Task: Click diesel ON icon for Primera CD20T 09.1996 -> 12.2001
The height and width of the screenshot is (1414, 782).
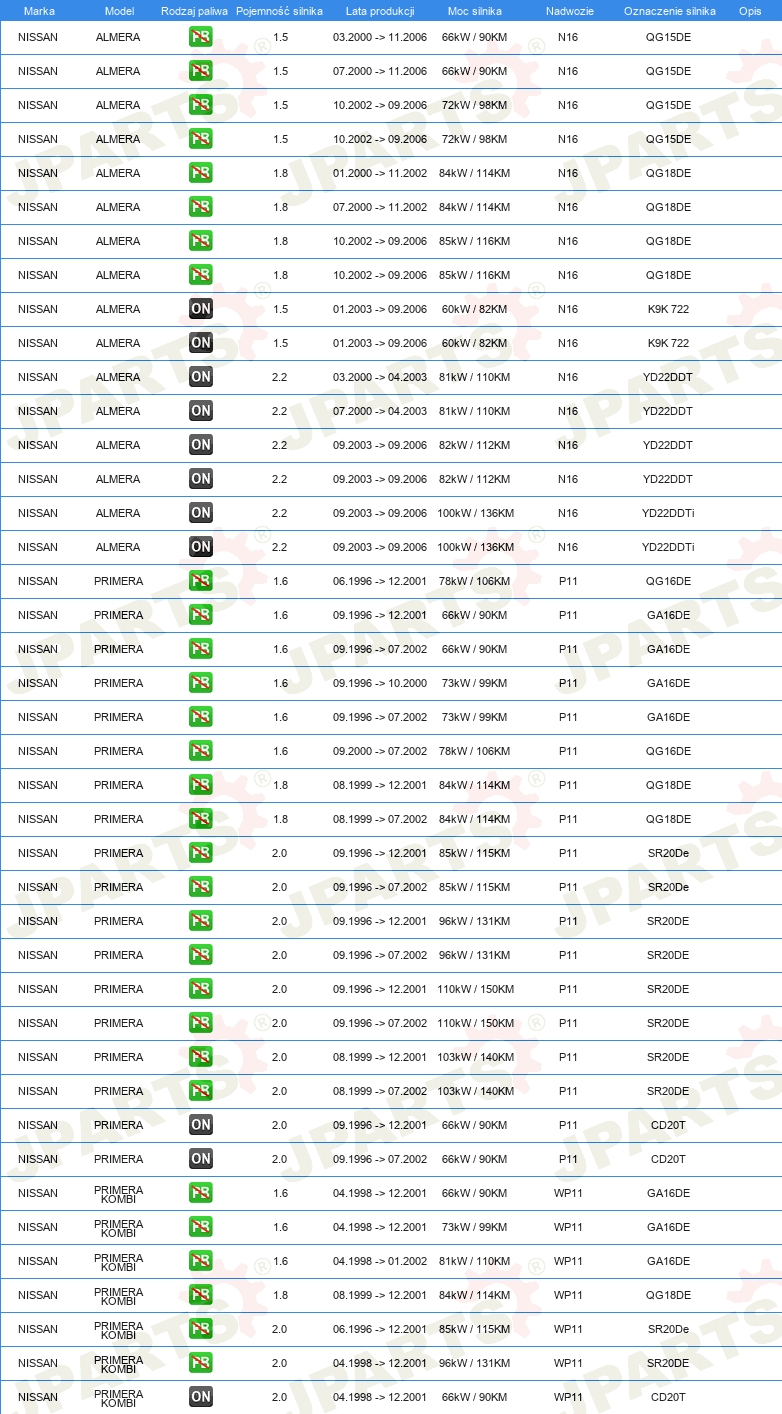Action: click(x=201, y=1125)
